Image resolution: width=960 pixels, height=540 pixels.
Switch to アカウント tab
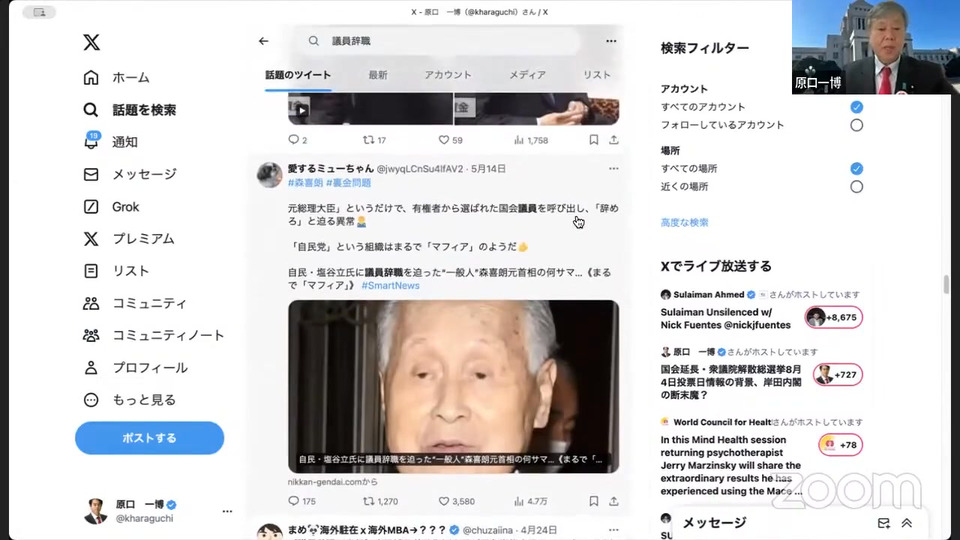point(448,75)
